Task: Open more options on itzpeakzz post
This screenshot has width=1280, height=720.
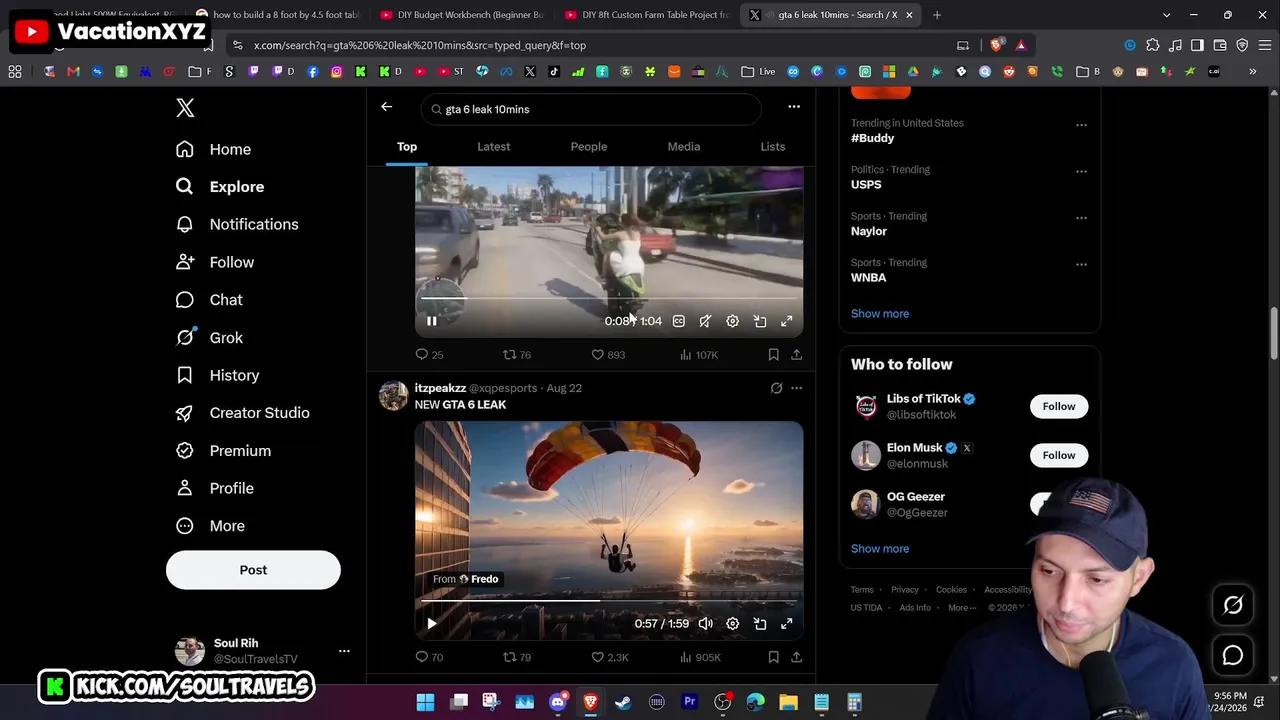Action: pyautogui.click(x=796, y=388)
